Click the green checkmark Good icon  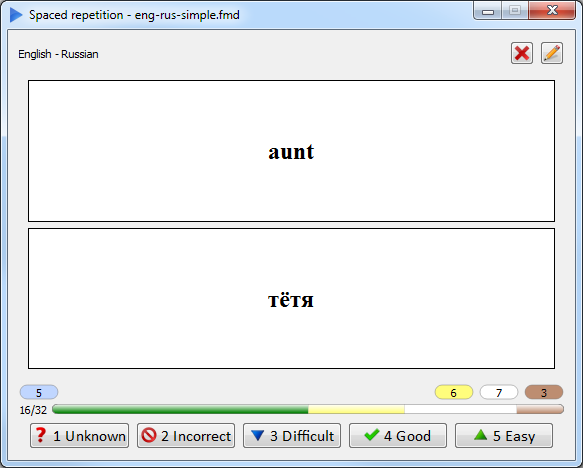tap(372, 435)
